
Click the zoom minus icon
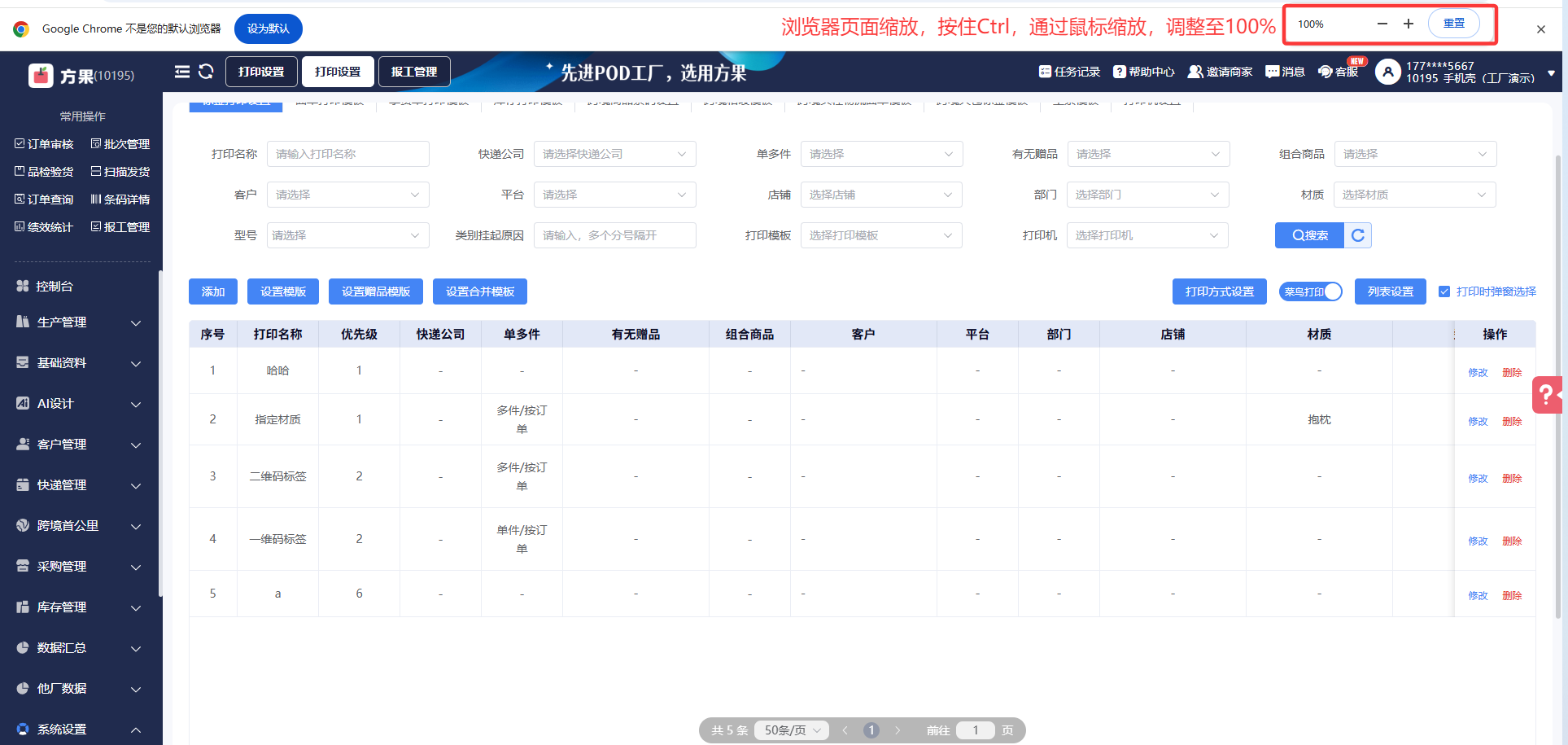point(1382,24)
